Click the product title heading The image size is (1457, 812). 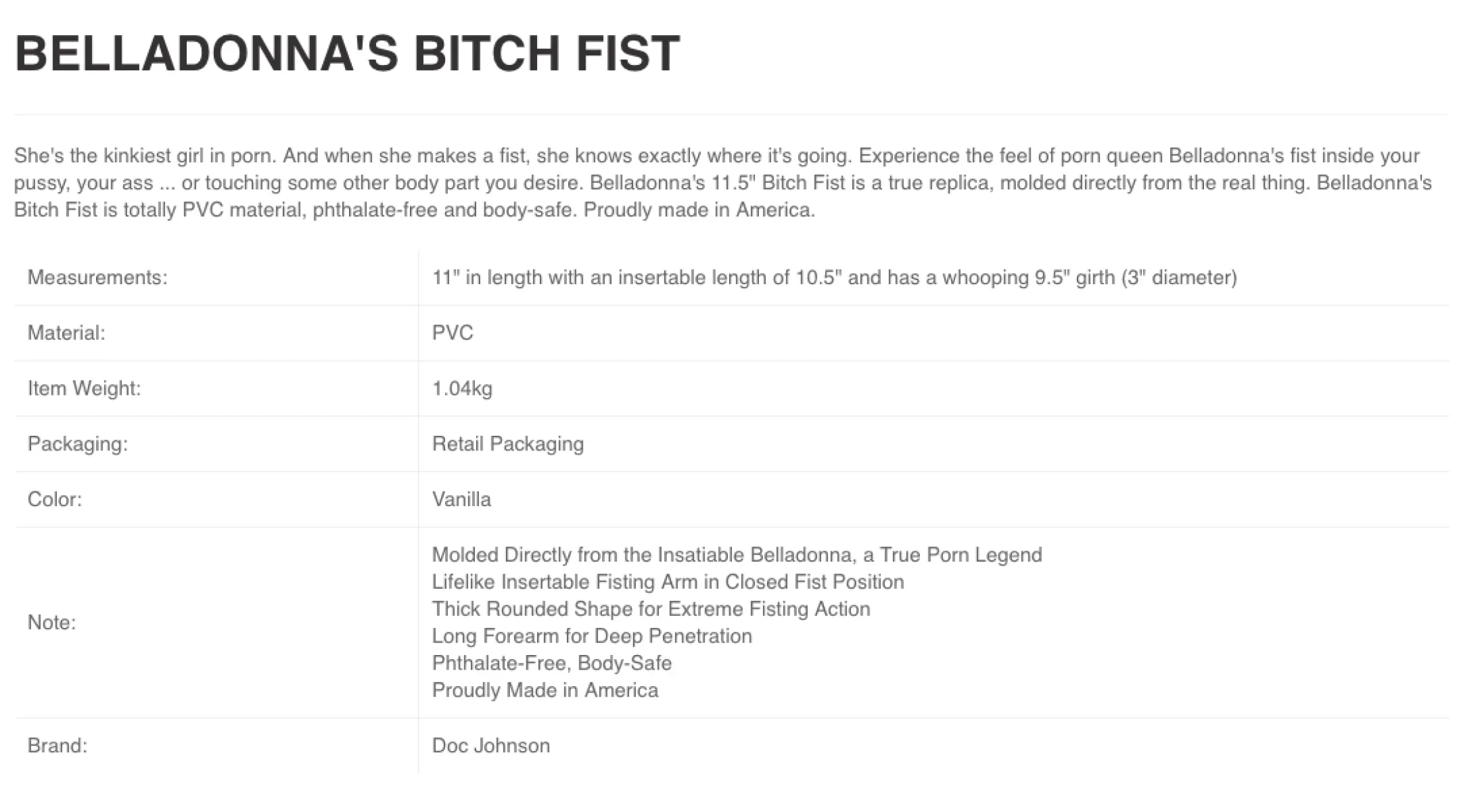coord(347,54)
